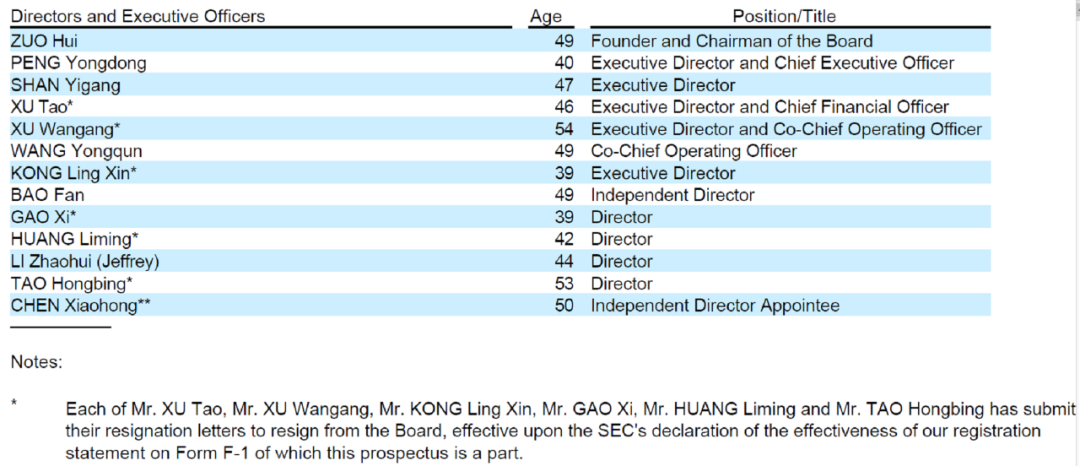1080x466 pixels.
Task: Click "Executive Director and Chief Financial Officer" title
Action: [x=770, y=107]
